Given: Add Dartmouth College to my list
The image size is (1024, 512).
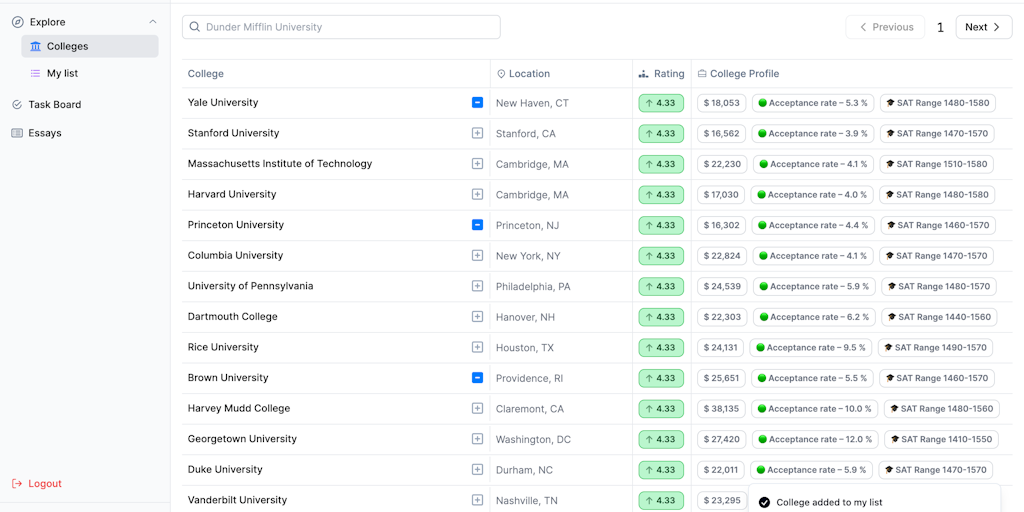Looking at the screenshot, I should (x=477, y=317).
